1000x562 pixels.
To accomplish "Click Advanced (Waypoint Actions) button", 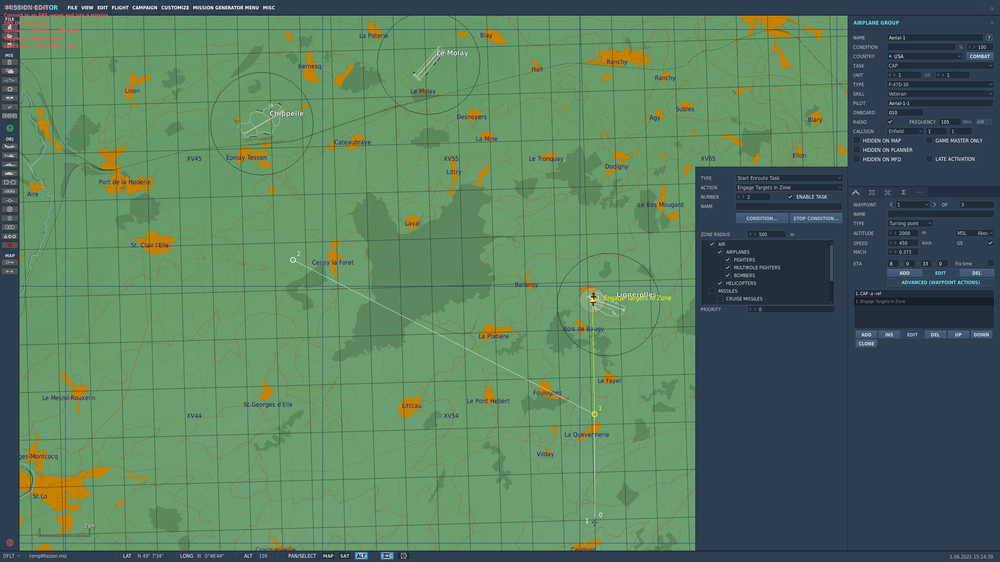I will pos(940,282).
